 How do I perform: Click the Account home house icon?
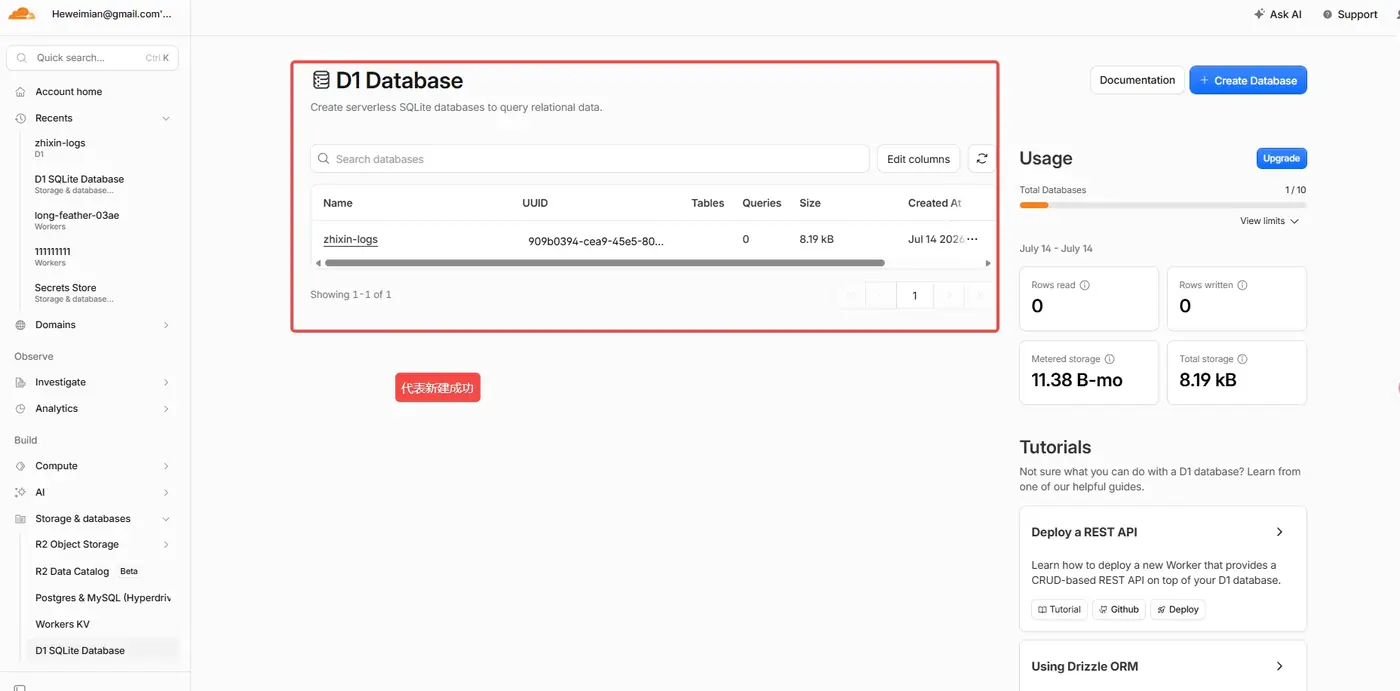coord(21,92)
